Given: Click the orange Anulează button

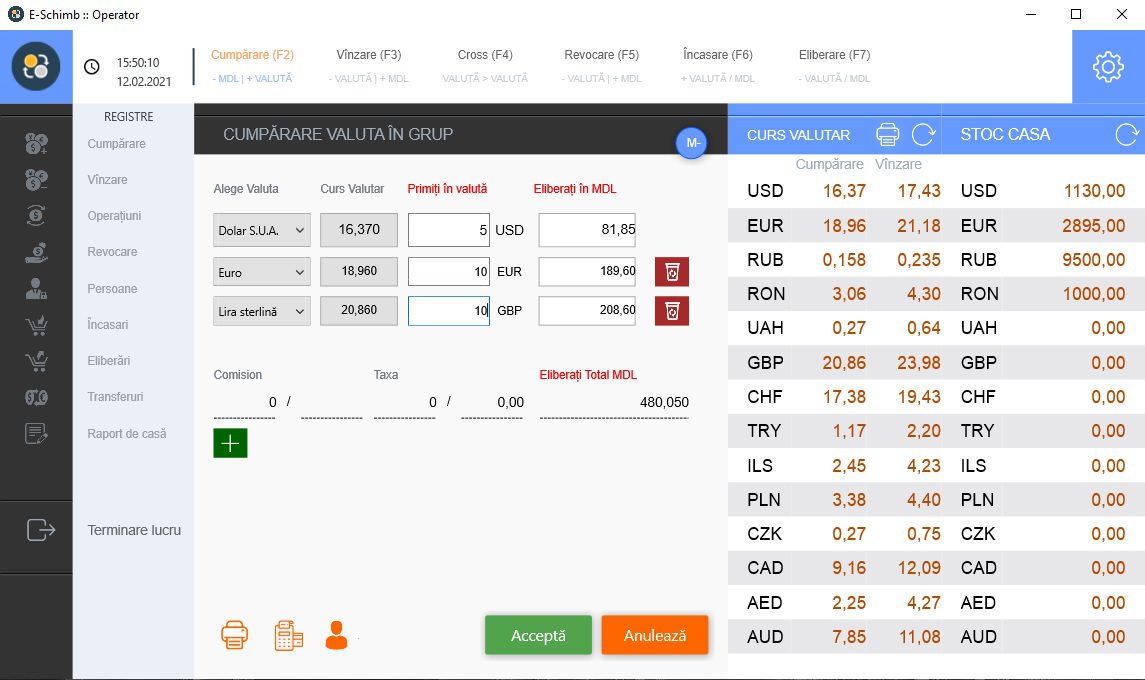Looking at the screenshot, I should click(655, 635).
